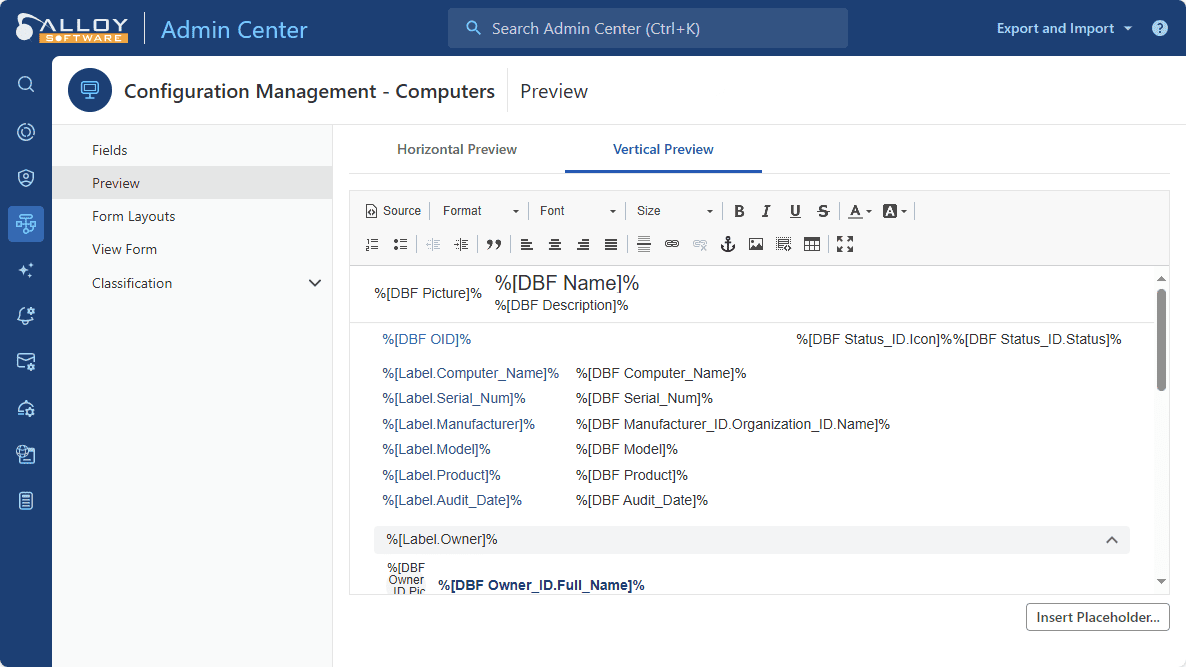Apply block quote formatting
Viewport: 1186px width, 667px height.
[x=493, y=244]
